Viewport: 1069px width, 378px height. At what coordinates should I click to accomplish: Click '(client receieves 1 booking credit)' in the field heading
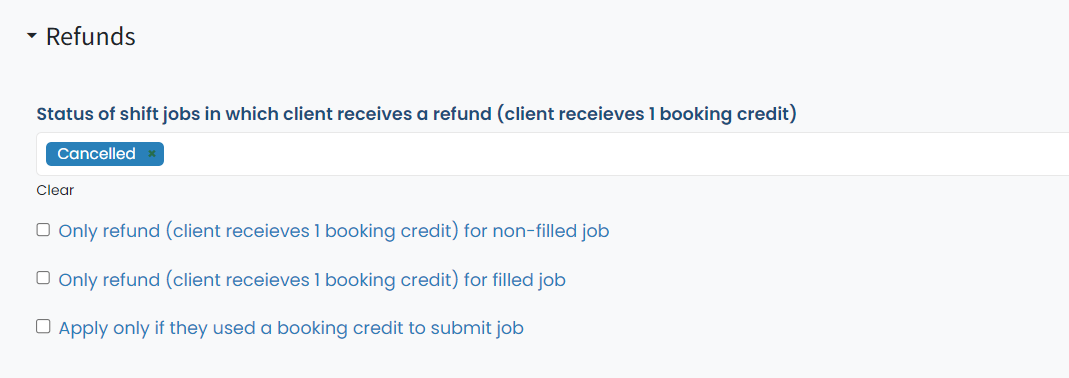click(x=647, y=114)
